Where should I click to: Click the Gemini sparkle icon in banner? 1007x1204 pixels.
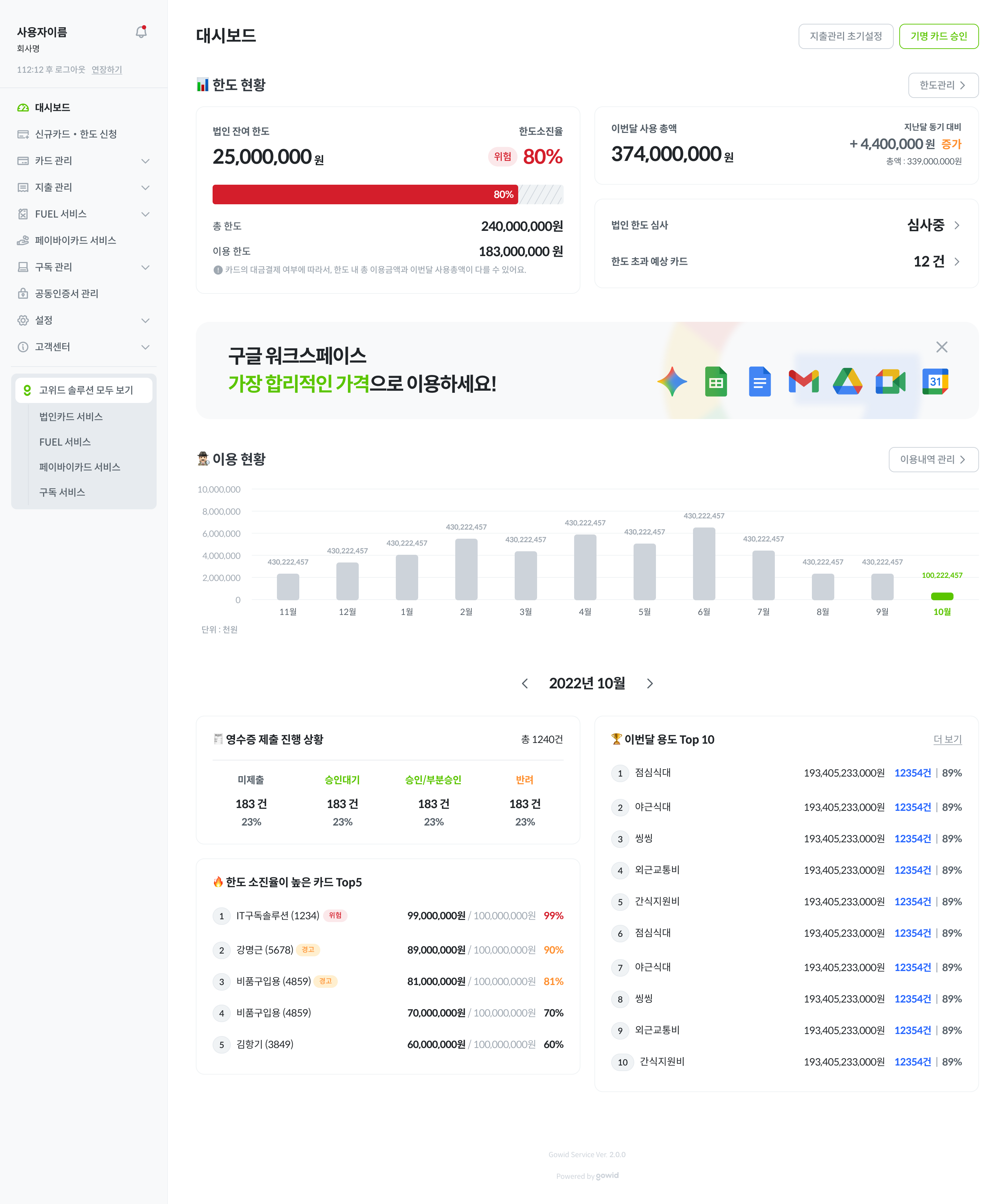672,382
